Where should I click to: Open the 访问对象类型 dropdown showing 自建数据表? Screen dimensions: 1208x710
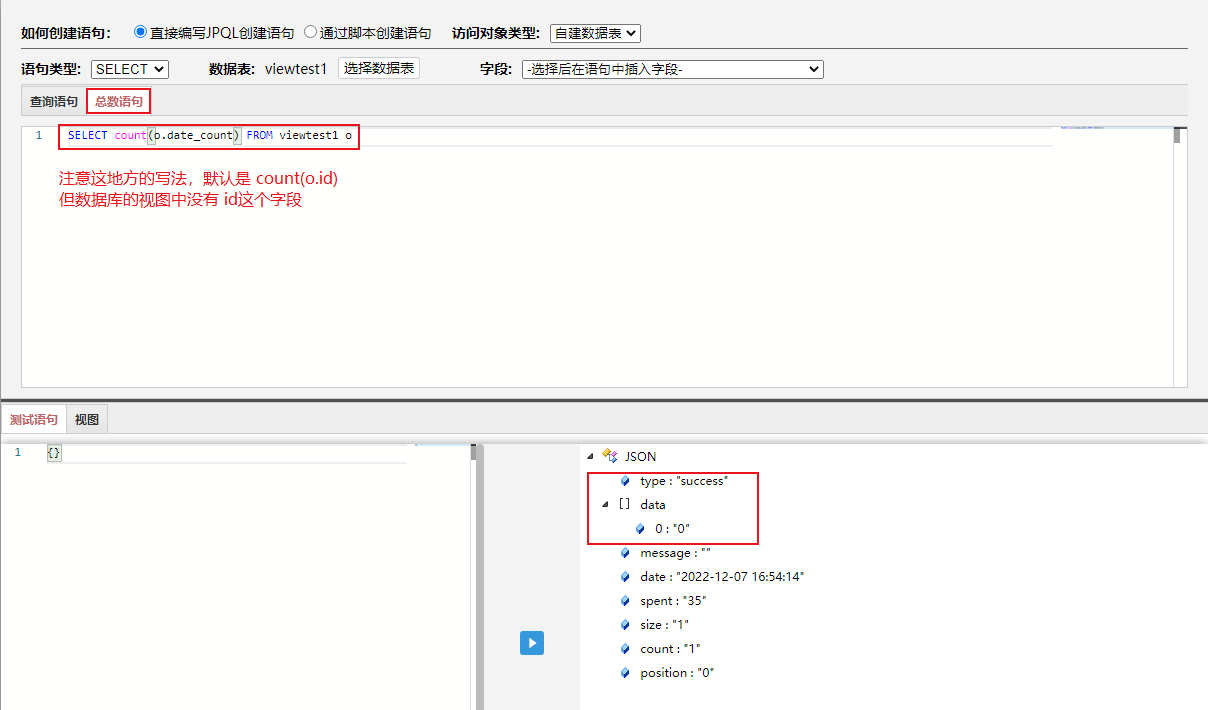pos(595,33)
